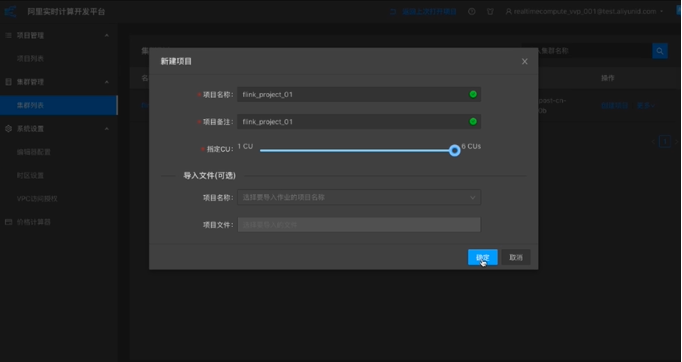Click the user avatar icon in header
682x362 pixels.
(x=508, y=12)
